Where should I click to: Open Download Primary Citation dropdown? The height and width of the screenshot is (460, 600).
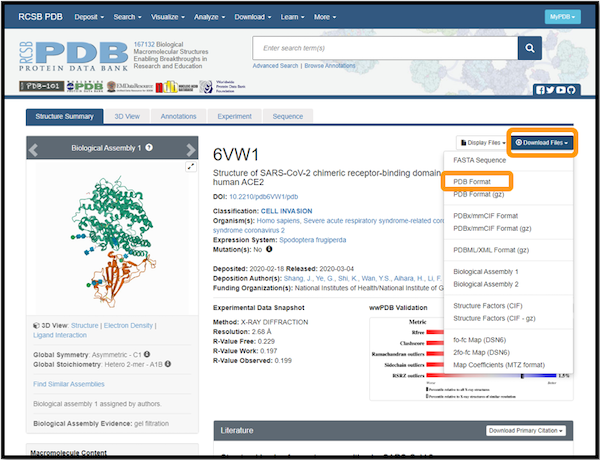point(526,431)
